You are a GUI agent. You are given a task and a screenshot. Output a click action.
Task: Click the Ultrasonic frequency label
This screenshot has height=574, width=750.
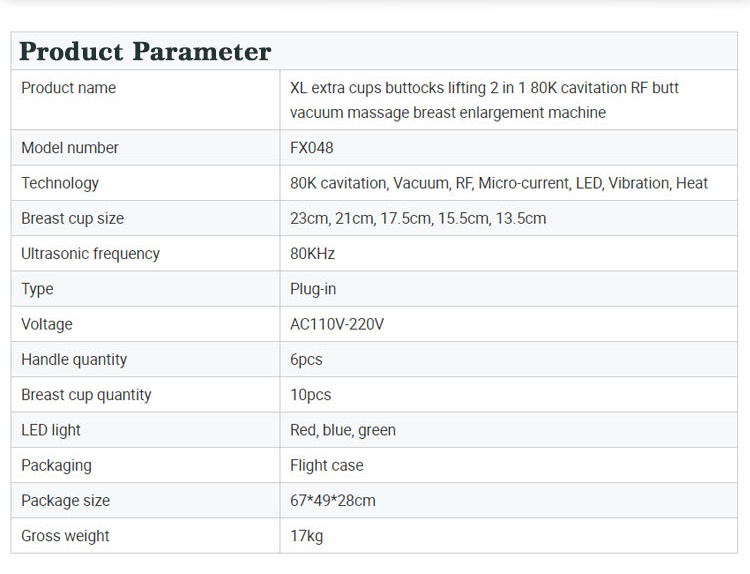tap(90, 254)
